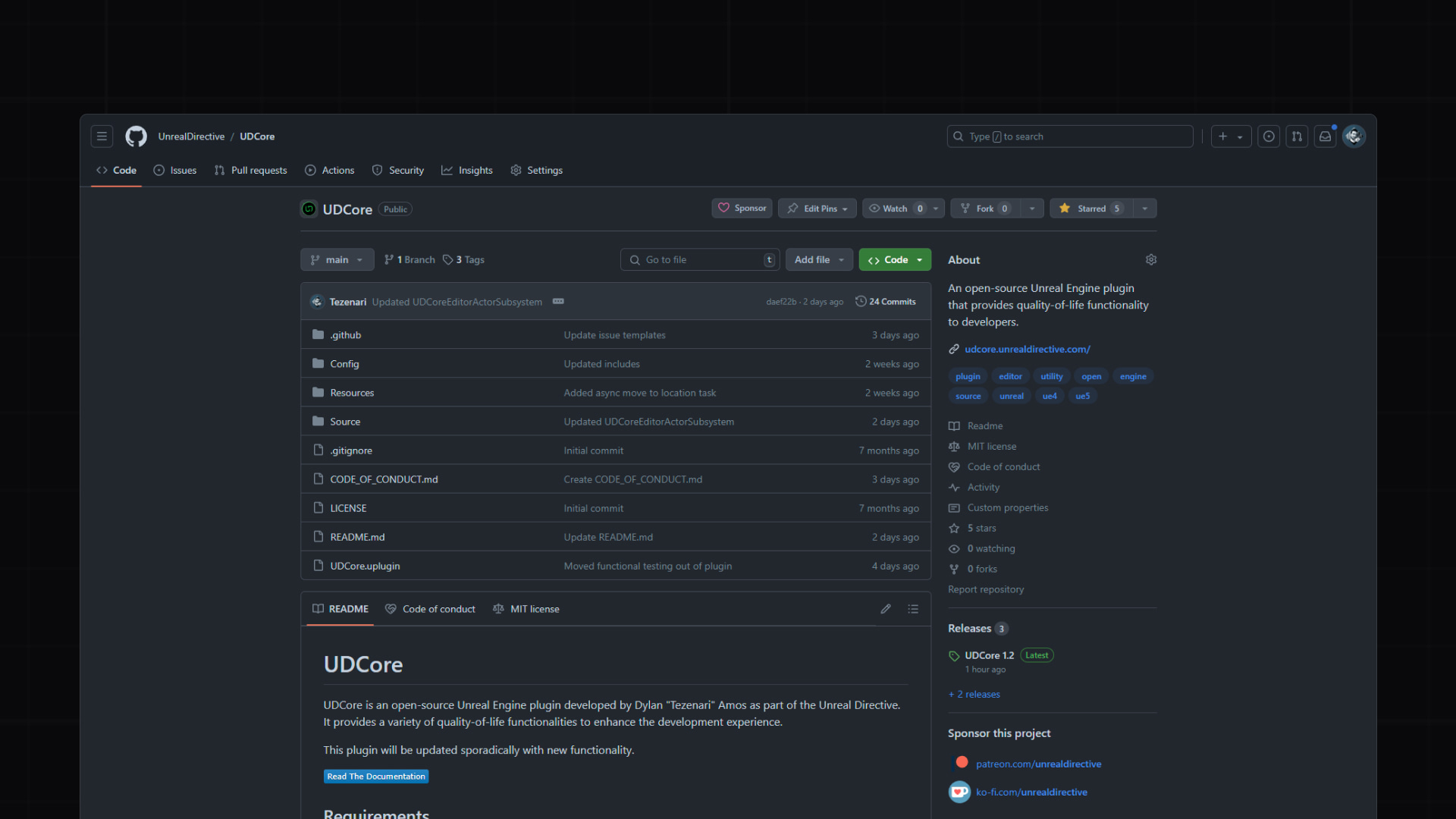Open the Add file dropdown
The image size is (1456, 819).
(818, 259)
